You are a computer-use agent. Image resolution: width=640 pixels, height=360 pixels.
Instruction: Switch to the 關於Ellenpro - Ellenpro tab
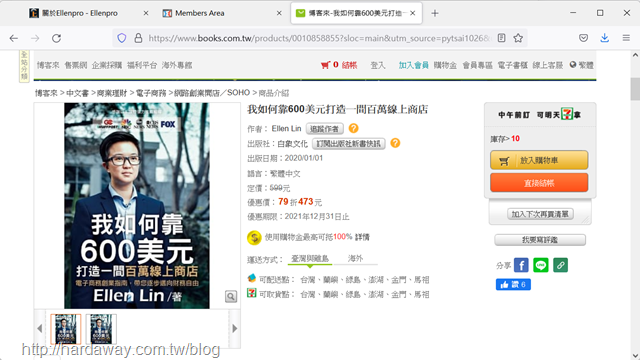click(79, 13)
